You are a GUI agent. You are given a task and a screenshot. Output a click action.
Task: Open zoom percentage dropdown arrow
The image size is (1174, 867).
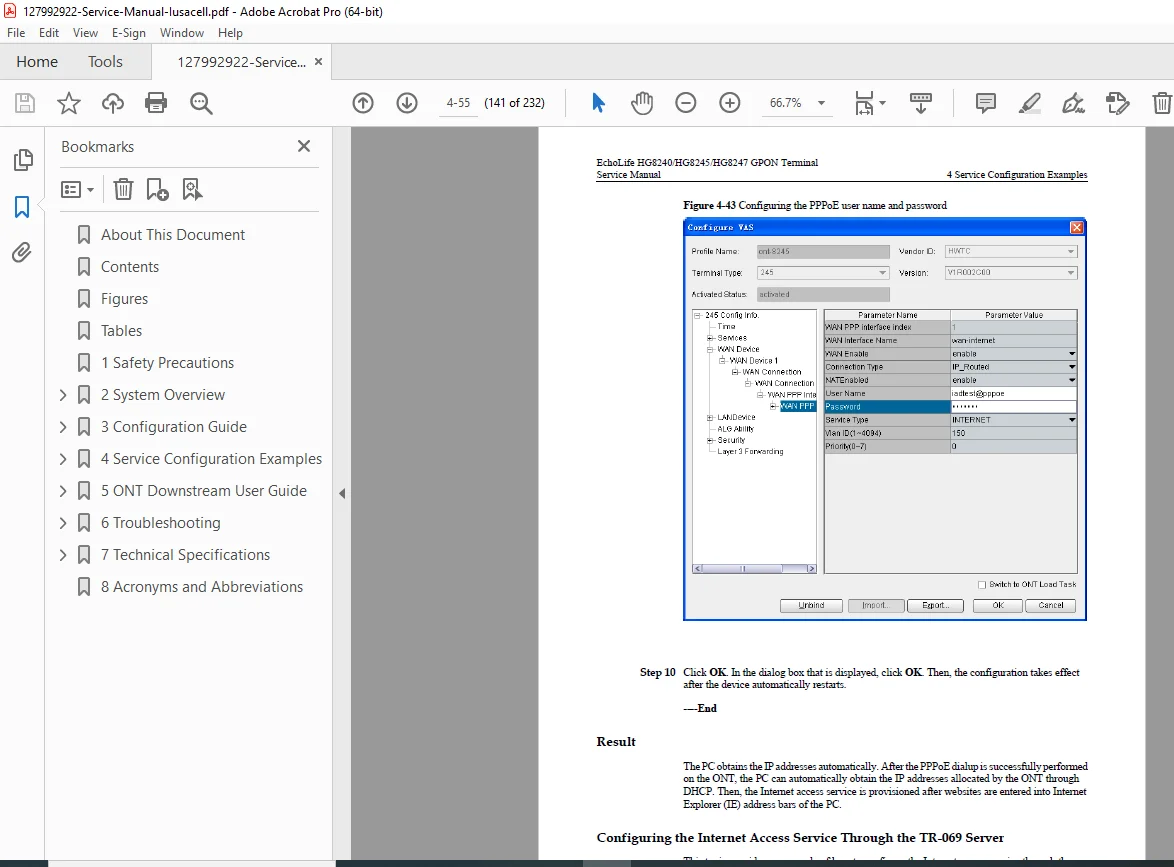[821, 103]
